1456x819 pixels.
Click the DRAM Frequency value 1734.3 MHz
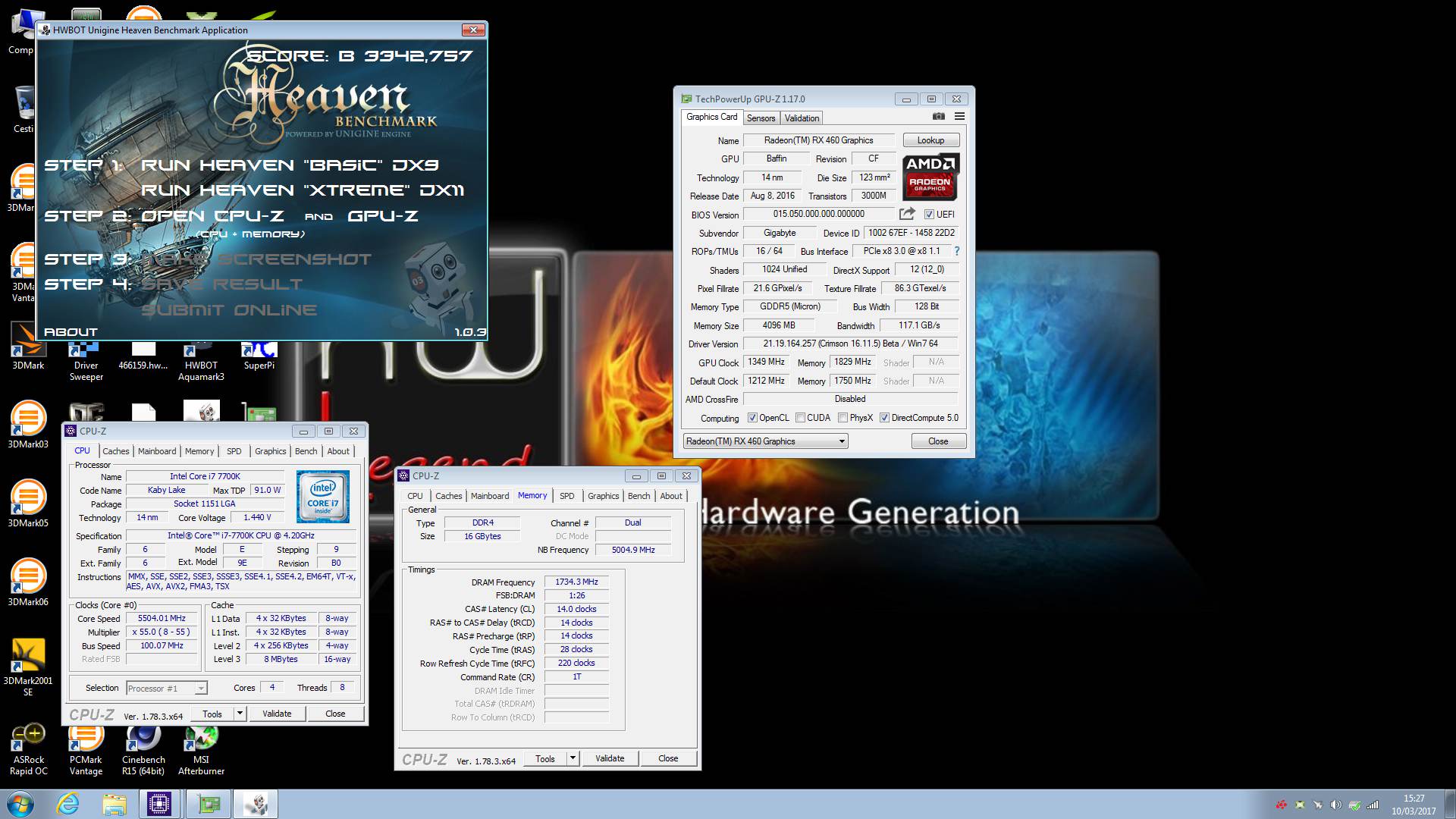click(576, 582)
